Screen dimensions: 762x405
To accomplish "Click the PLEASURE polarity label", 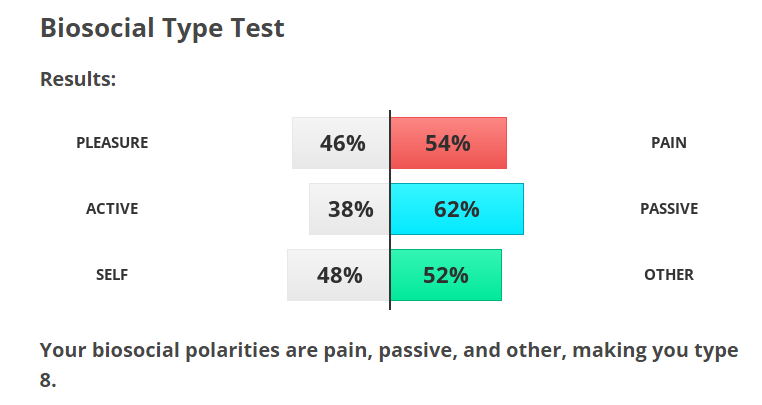I will click(x=112, y=143).
